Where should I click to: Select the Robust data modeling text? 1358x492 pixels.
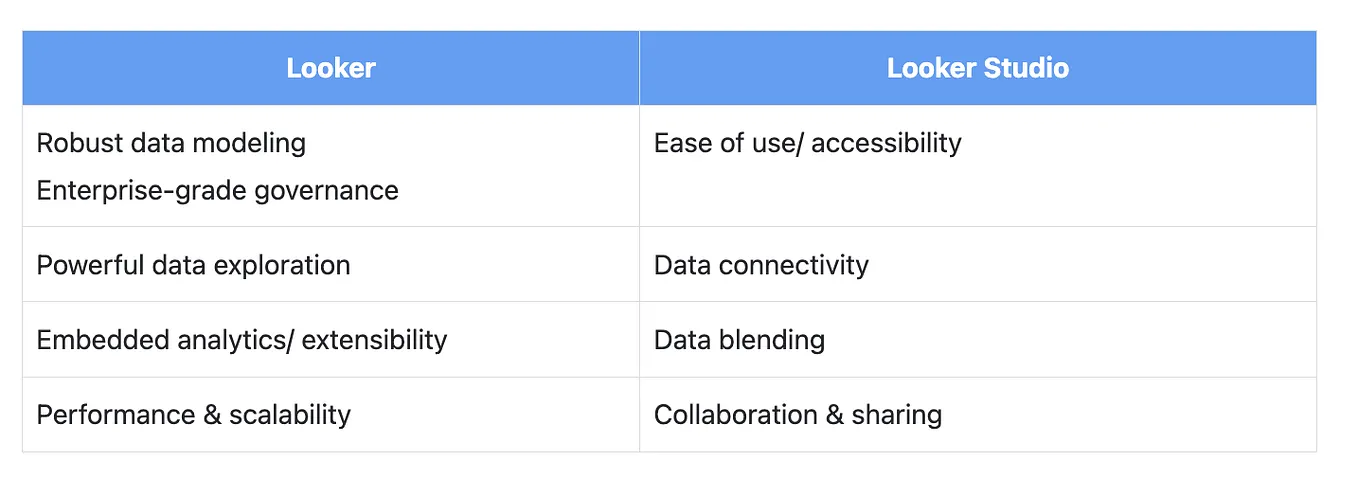click(x=171, y=143)
